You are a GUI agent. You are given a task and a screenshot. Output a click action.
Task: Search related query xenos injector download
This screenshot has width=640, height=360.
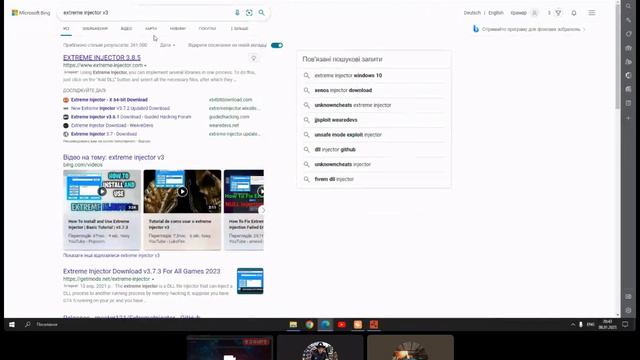tap(343, 90)
